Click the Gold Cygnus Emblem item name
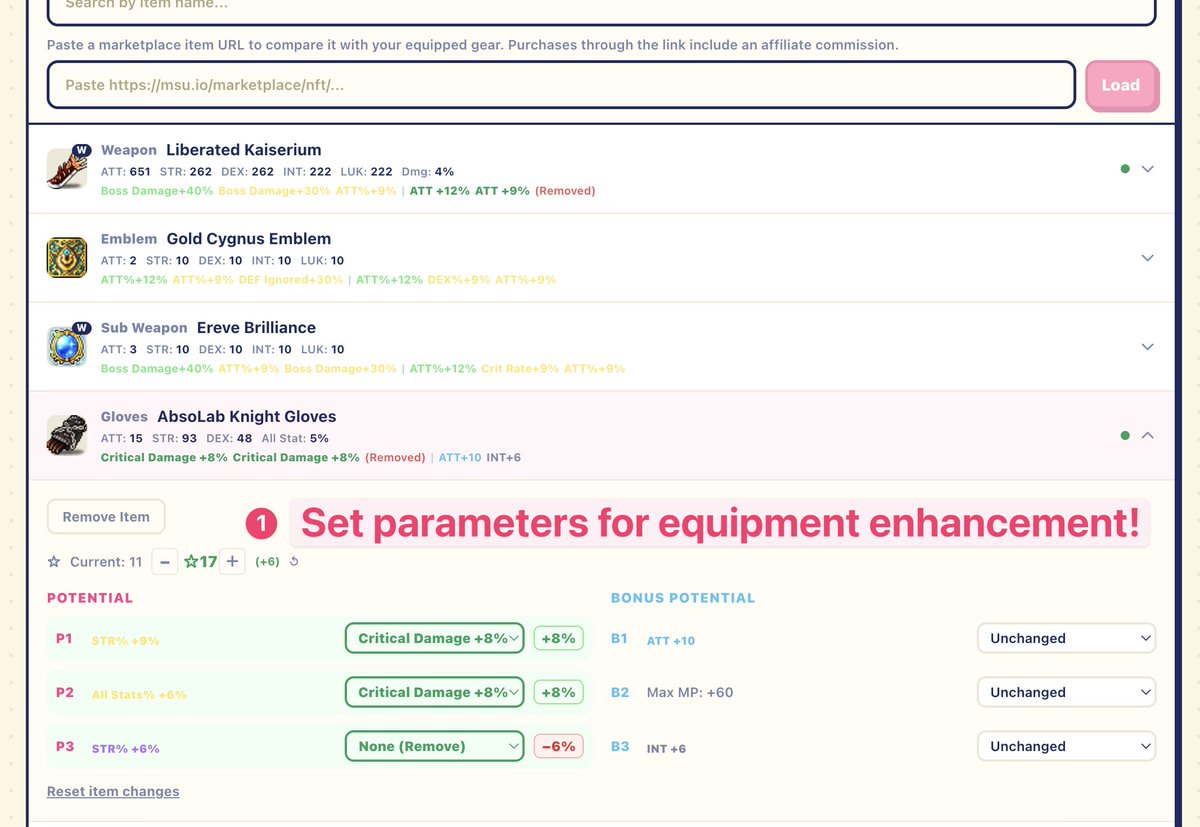Image resolution: width=1200 pixels, height=827 pixels. (x=249, y=239)
